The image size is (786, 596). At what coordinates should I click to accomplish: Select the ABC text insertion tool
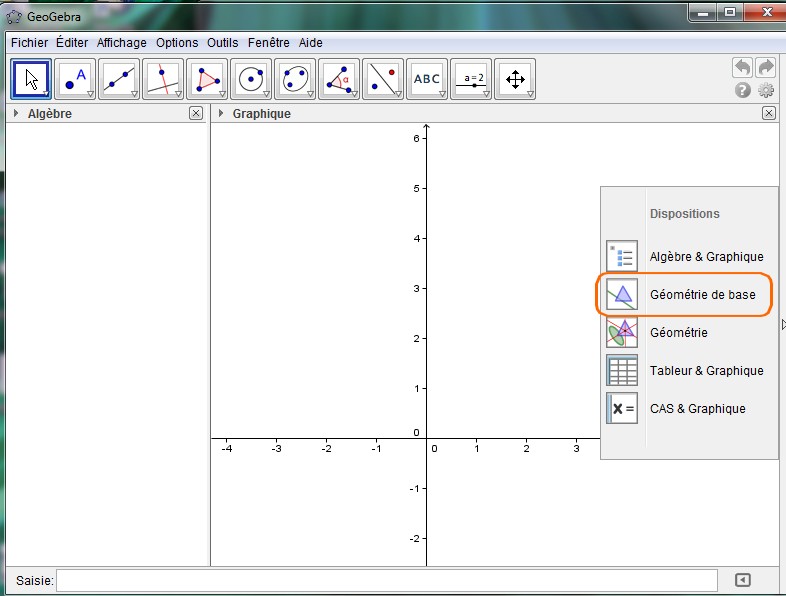pyautogui.click(x=427, y=79)
